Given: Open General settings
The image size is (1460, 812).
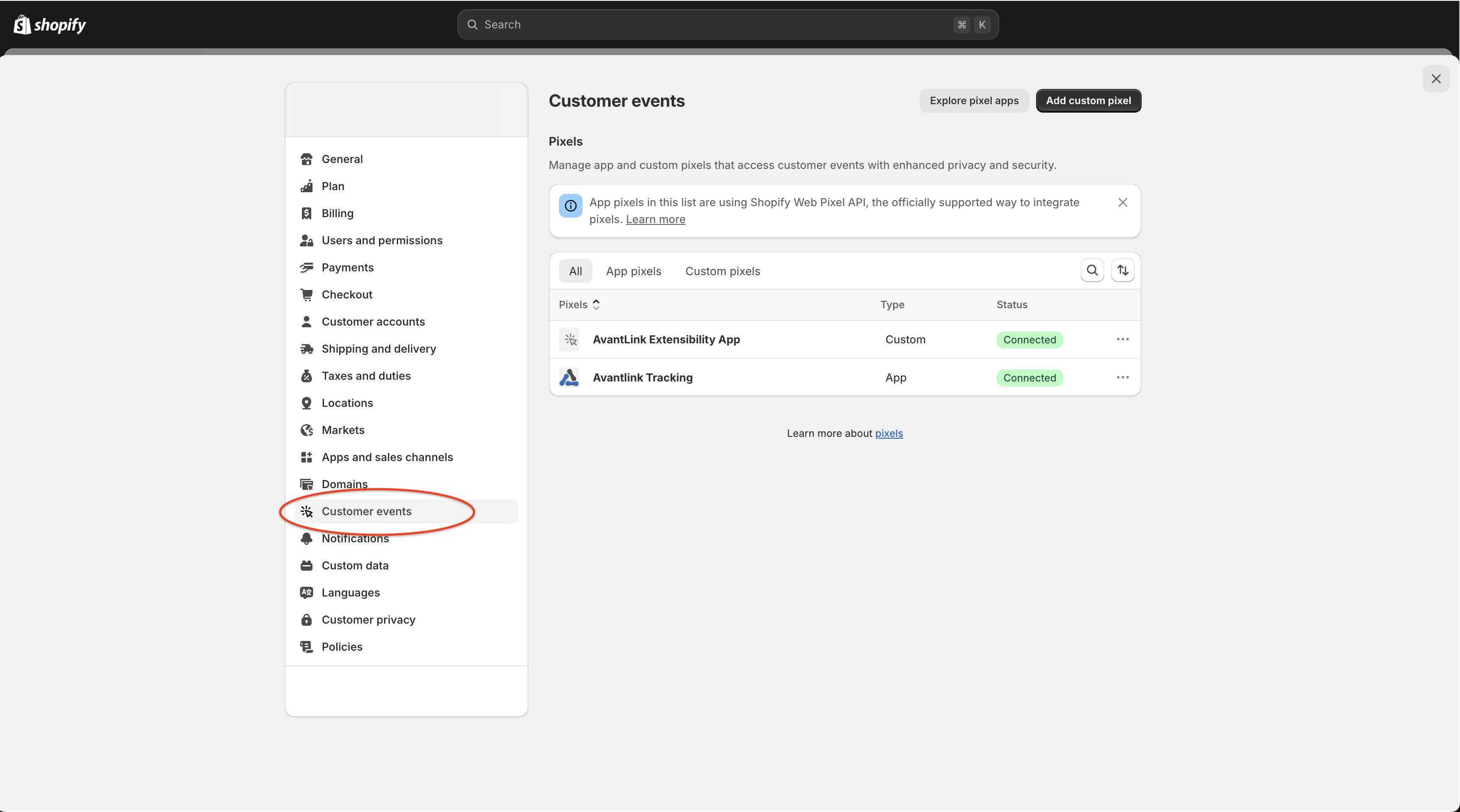Looking at the screenshot, I should (406, 159).
